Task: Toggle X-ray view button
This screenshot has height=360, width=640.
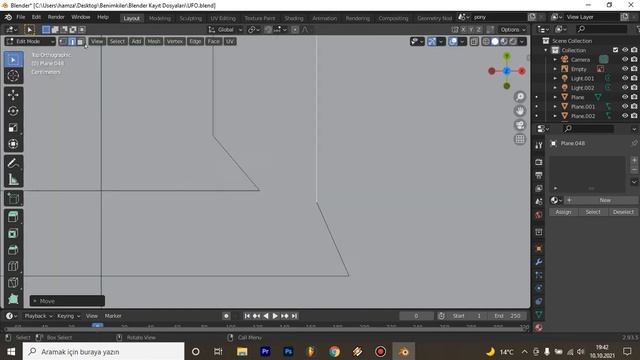Action: [x=474, y=41]
